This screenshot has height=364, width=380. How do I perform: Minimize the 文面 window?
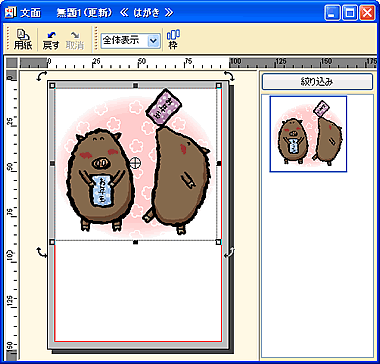[x=332, y=13]
